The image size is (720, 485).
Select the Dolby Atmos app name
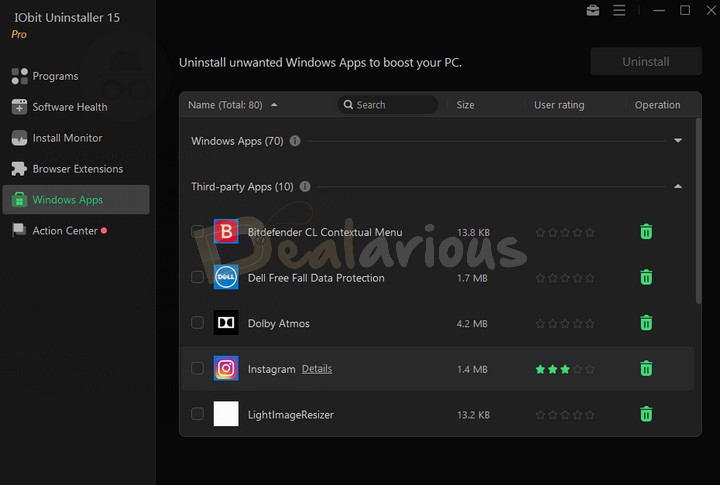[x=279, y=323]
